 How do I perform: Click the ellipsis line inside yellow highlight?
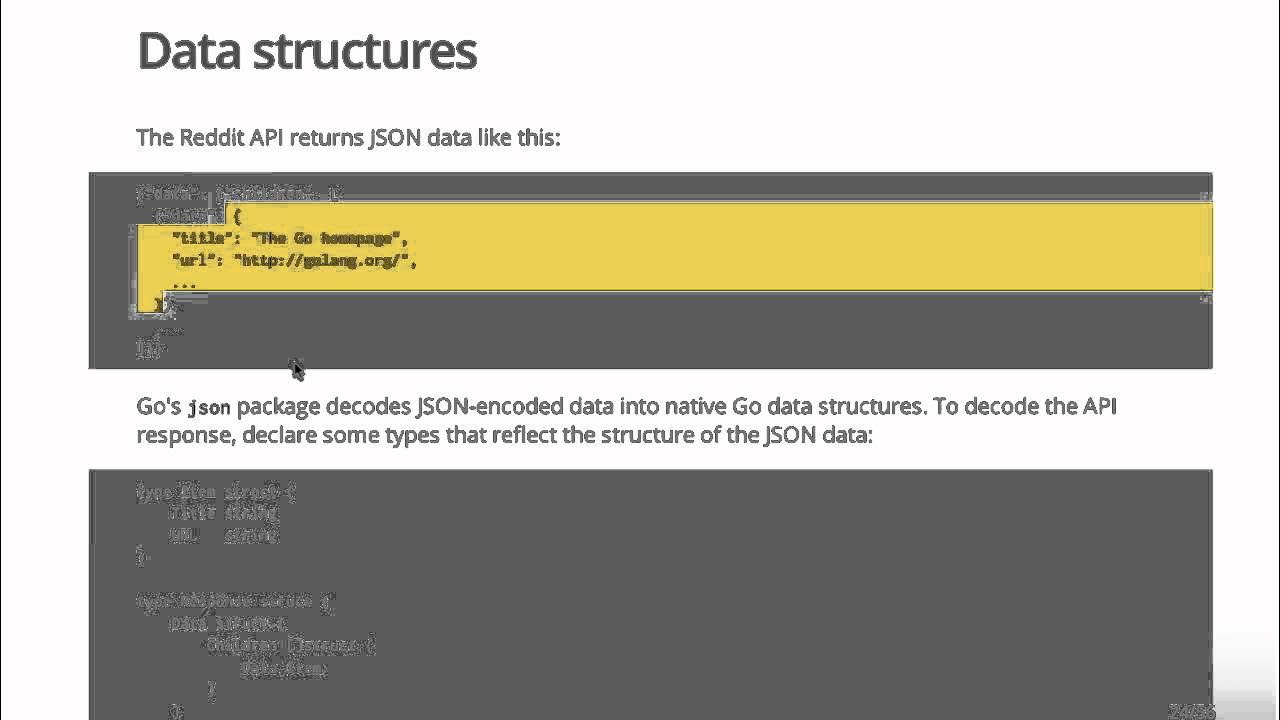click(184, 283)
